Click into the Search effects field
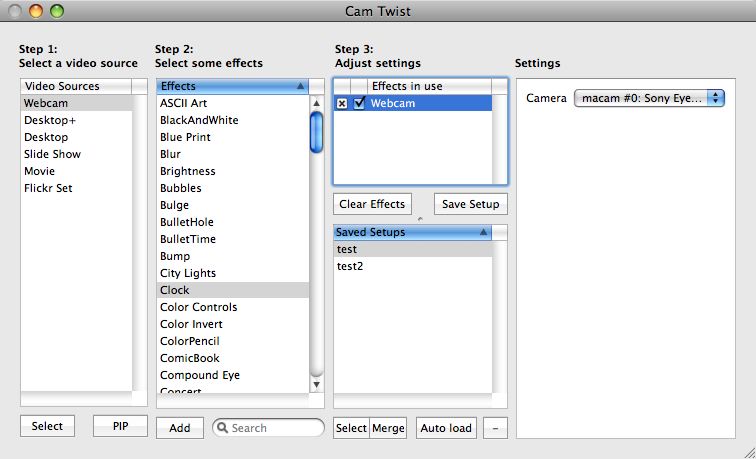The image size is (756, 459). tap(274, 428)
